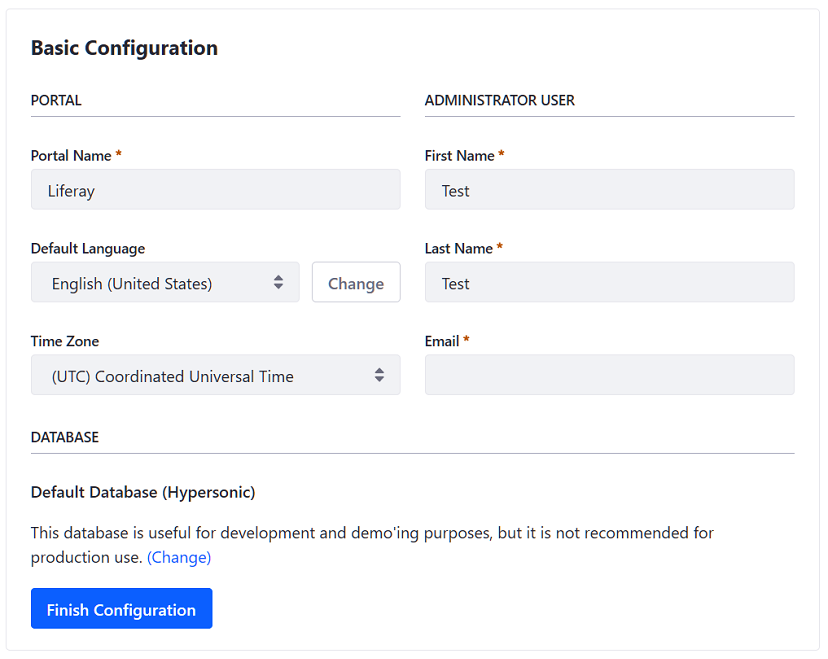Click the database description paragraph
828x659 pixels.
coord(372,545)
